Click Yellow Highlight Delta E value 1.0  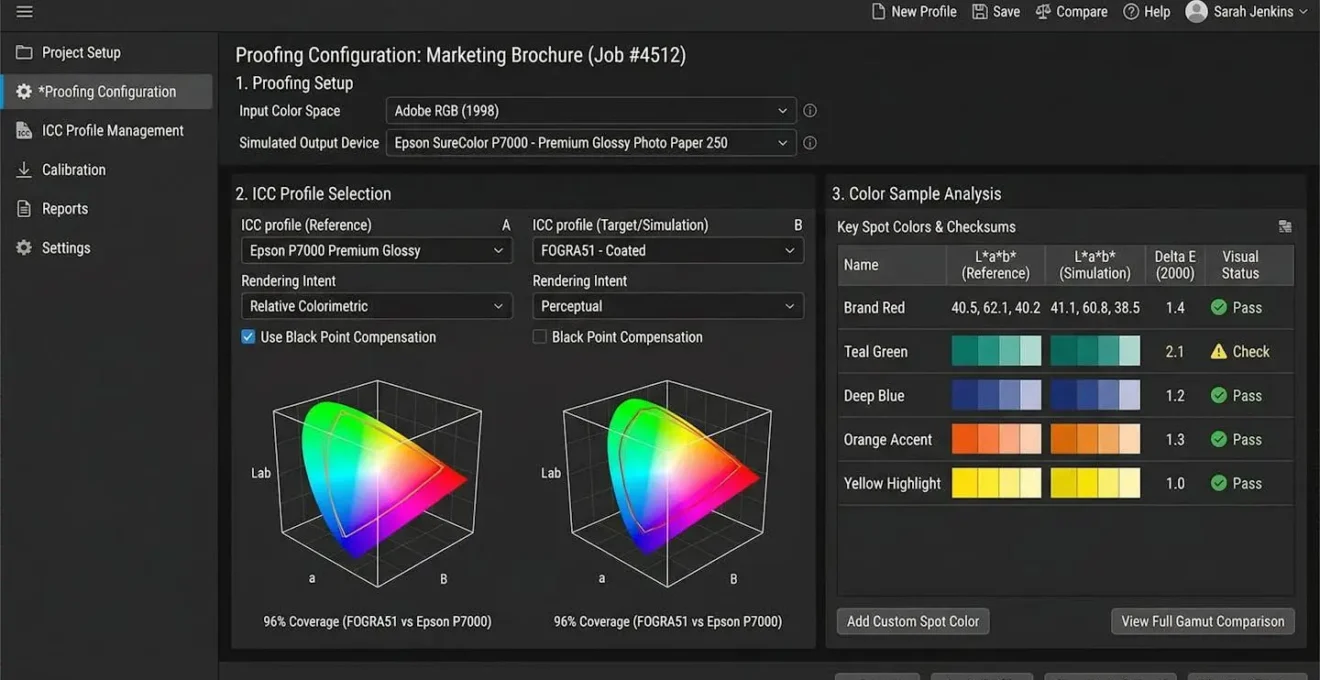(1175, 483)
